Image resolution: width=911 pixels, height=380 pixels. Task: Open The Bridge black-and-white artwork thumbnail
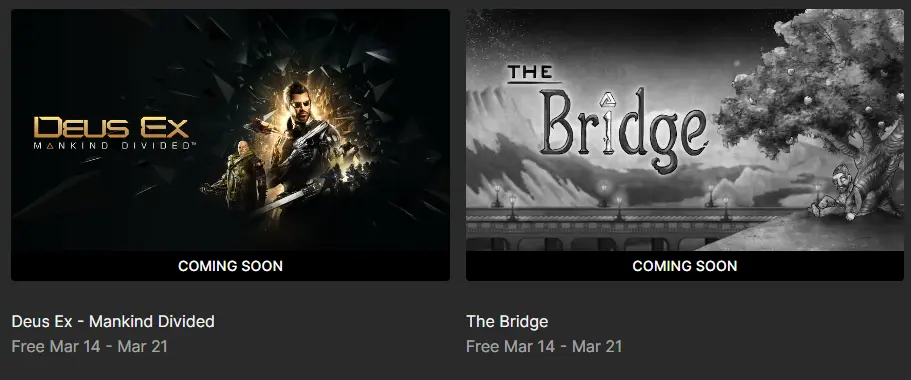click(684, 130)
